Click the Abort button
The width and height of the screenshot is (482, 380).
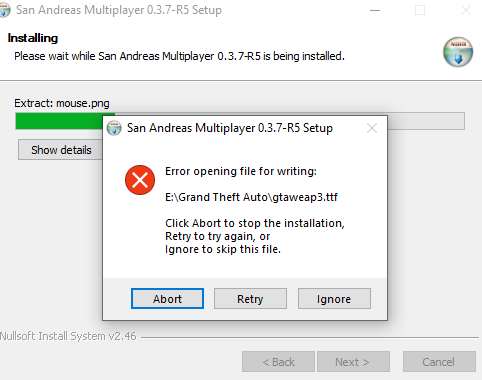click(167, 299)
